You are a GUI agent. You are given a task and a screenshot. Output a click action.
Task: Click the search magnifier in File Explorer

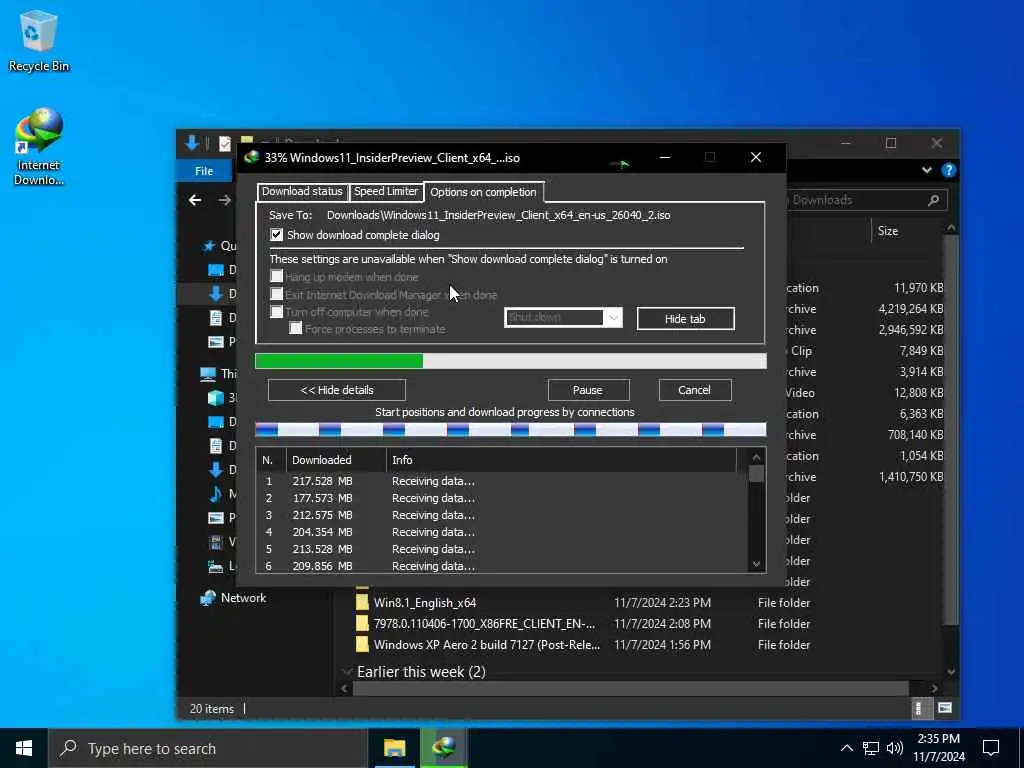click(x=934, y=200)
